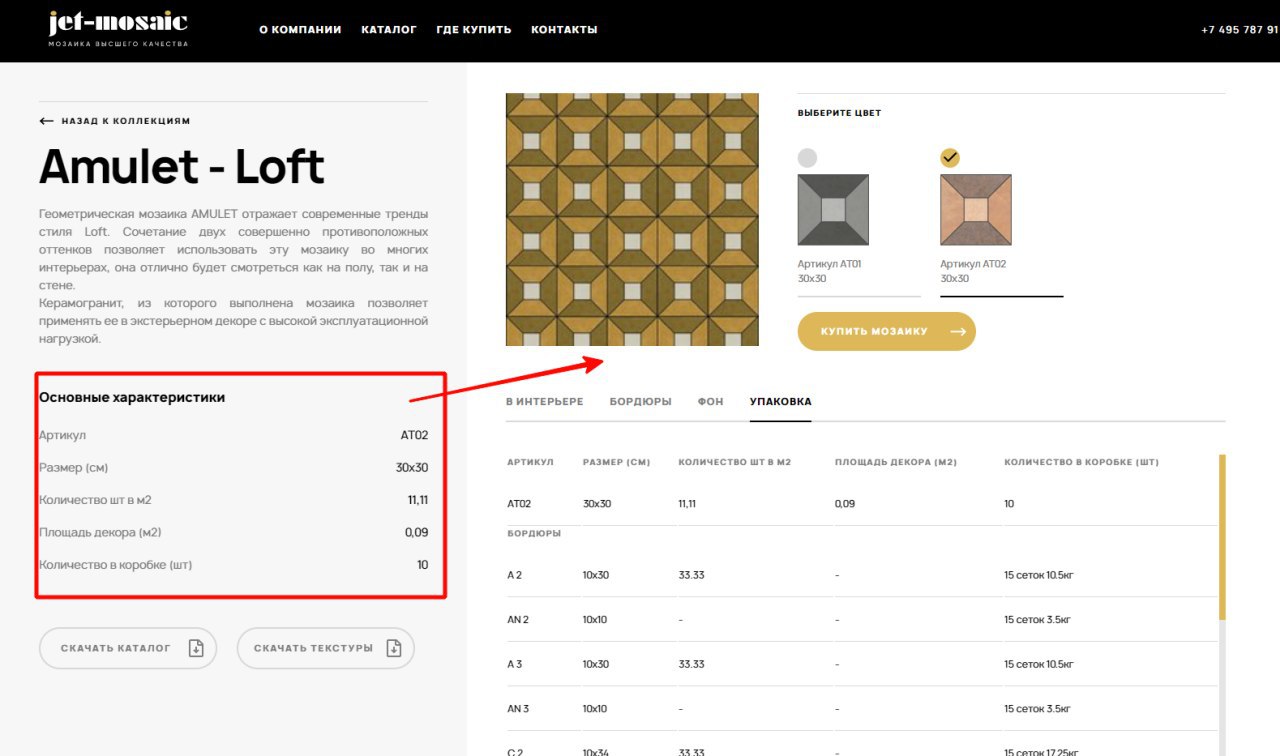Switch to Бордюры tab
The image size is (1280, 756).
pyautogui.click(x=641, y=401)
